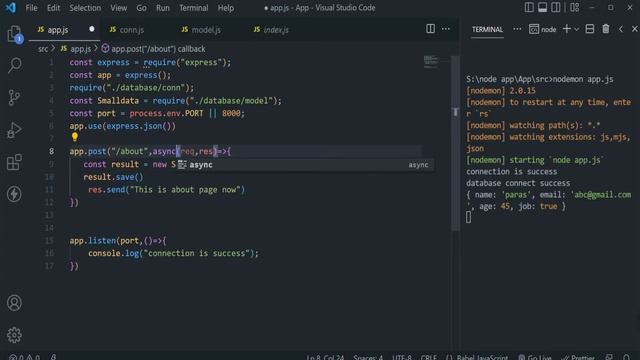The height and width of the screenshot is (360, 640).
Task: Click the code minimap preview
Action: [x=431, y=62]
